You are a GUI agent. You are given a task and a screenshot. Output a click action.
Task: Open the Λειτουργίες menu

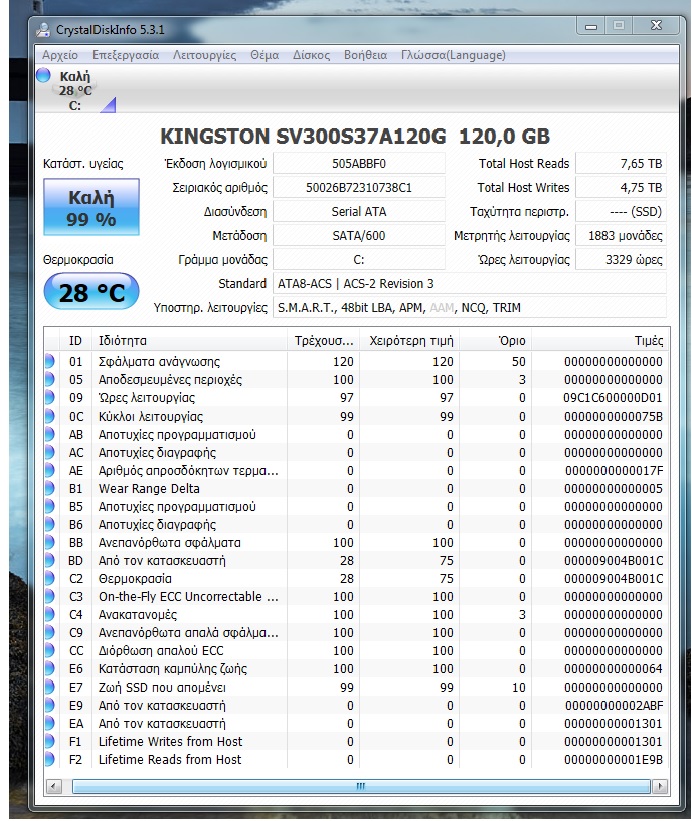(x=204, y=55)
